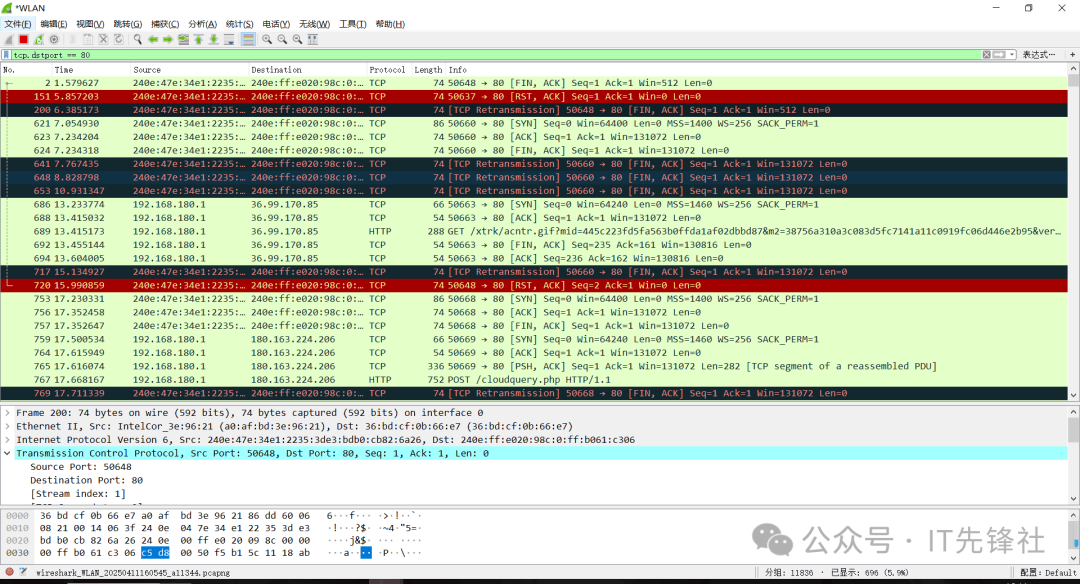
Task: Open the 分析(A) menu
Action: pyautogui.click(x=202, y=24)
